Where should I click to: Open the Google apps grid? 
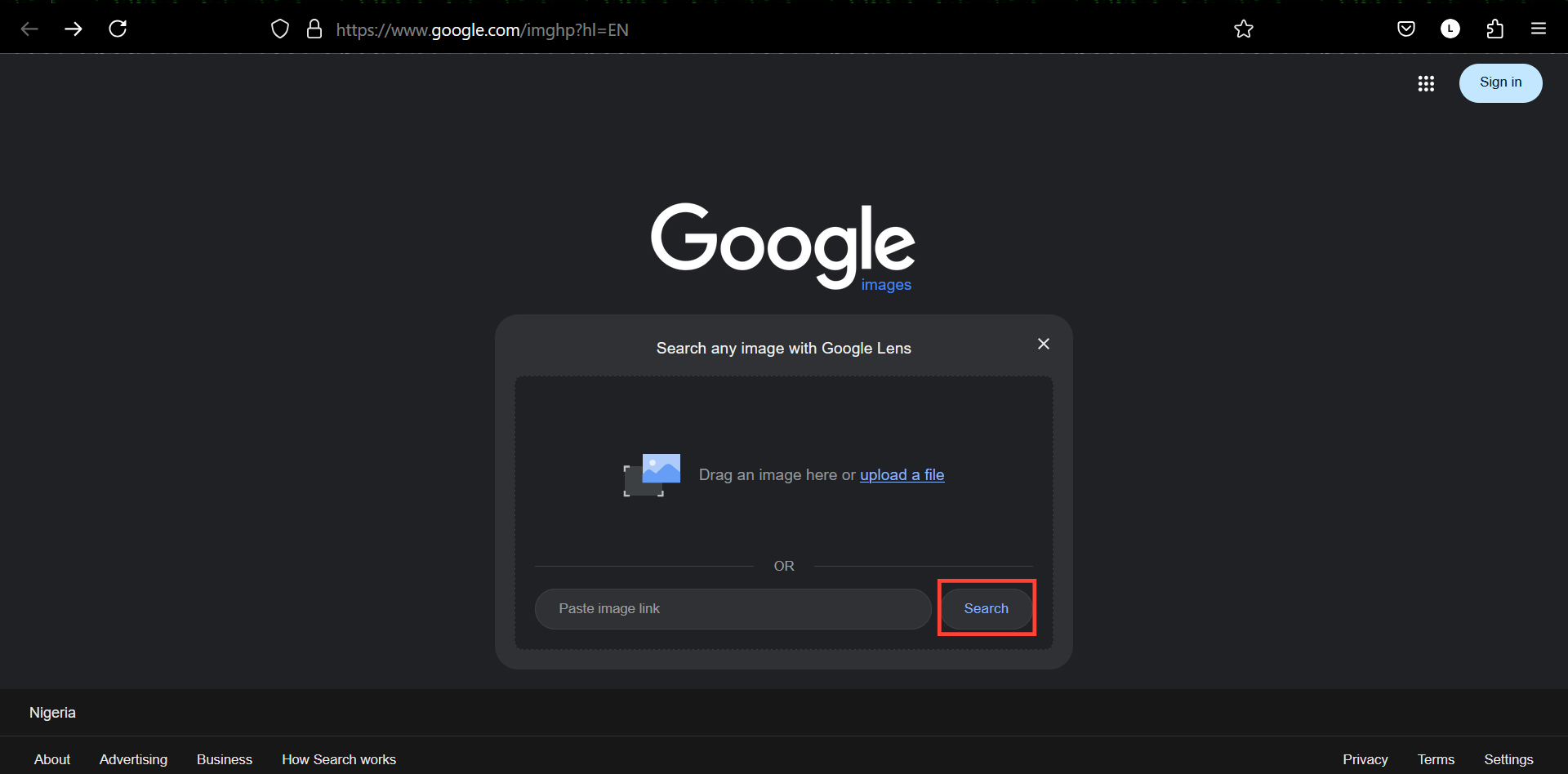coord(1426,83)
